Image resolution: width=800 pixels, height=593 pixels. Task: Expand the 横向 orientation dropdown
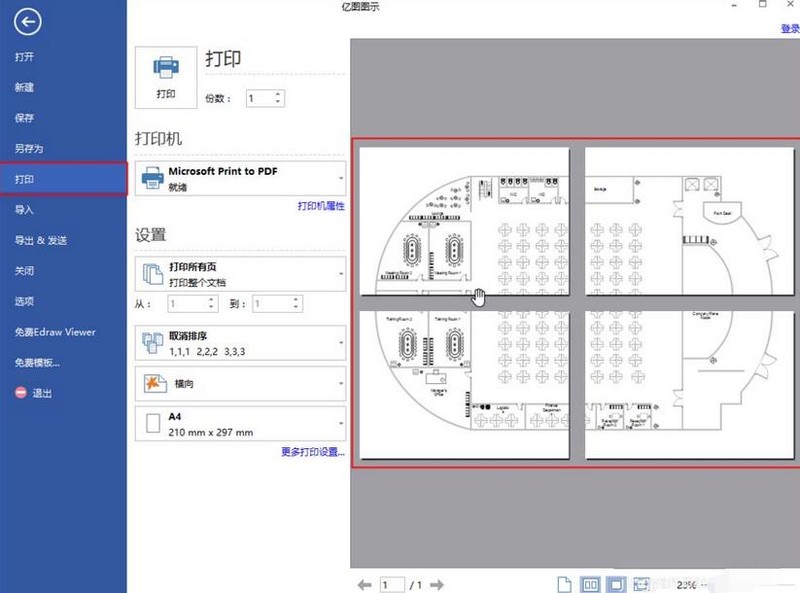(240, 383)
